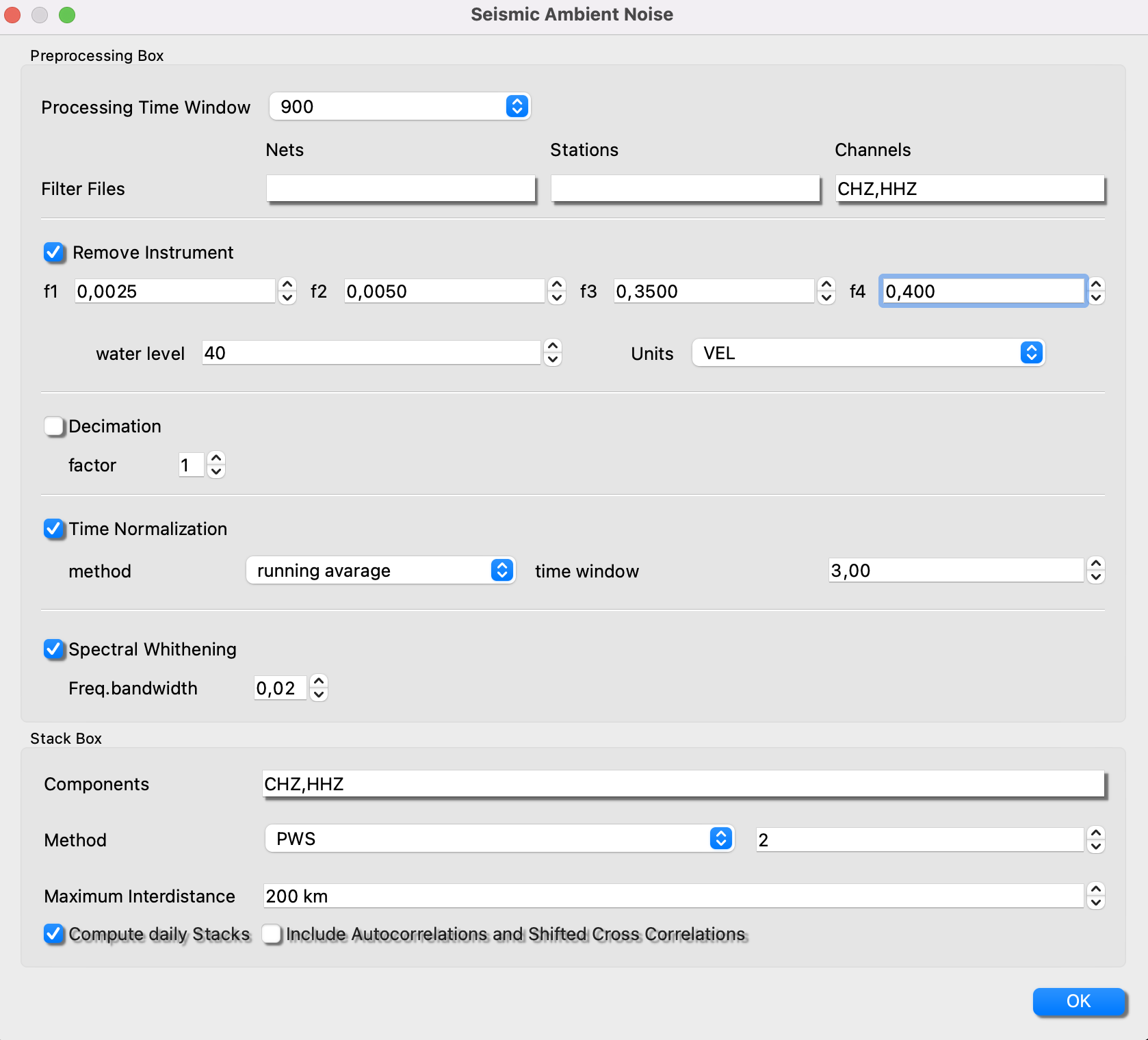Increase the f2 value with up arrow
1148x1040 pixels.
coord(557,285)
